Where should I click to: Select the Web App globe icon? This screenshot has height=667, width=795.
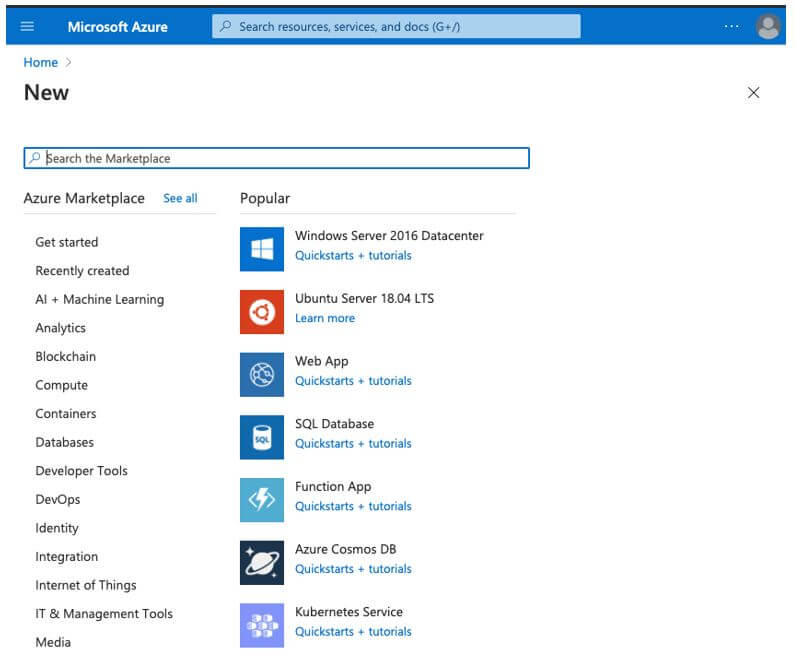point(262,375)
